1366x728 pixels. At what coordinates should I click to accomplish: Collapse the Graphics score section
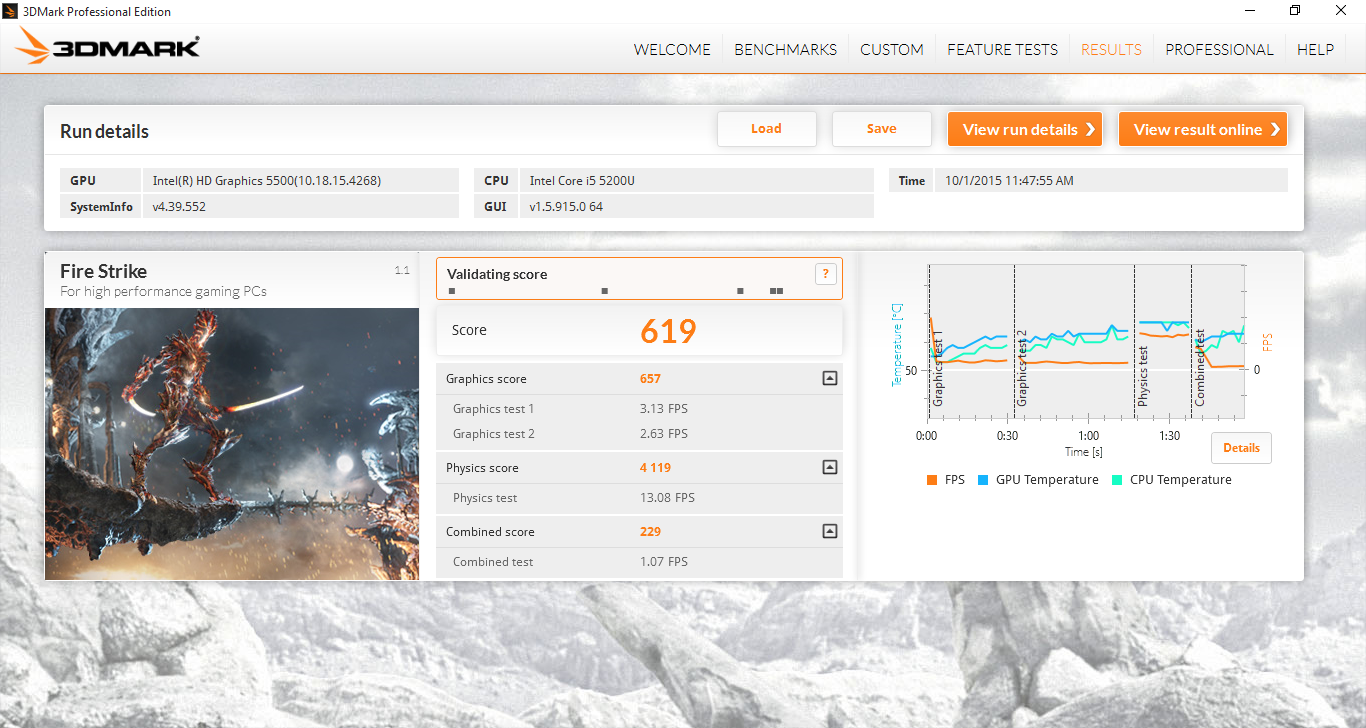coord(829,379)
